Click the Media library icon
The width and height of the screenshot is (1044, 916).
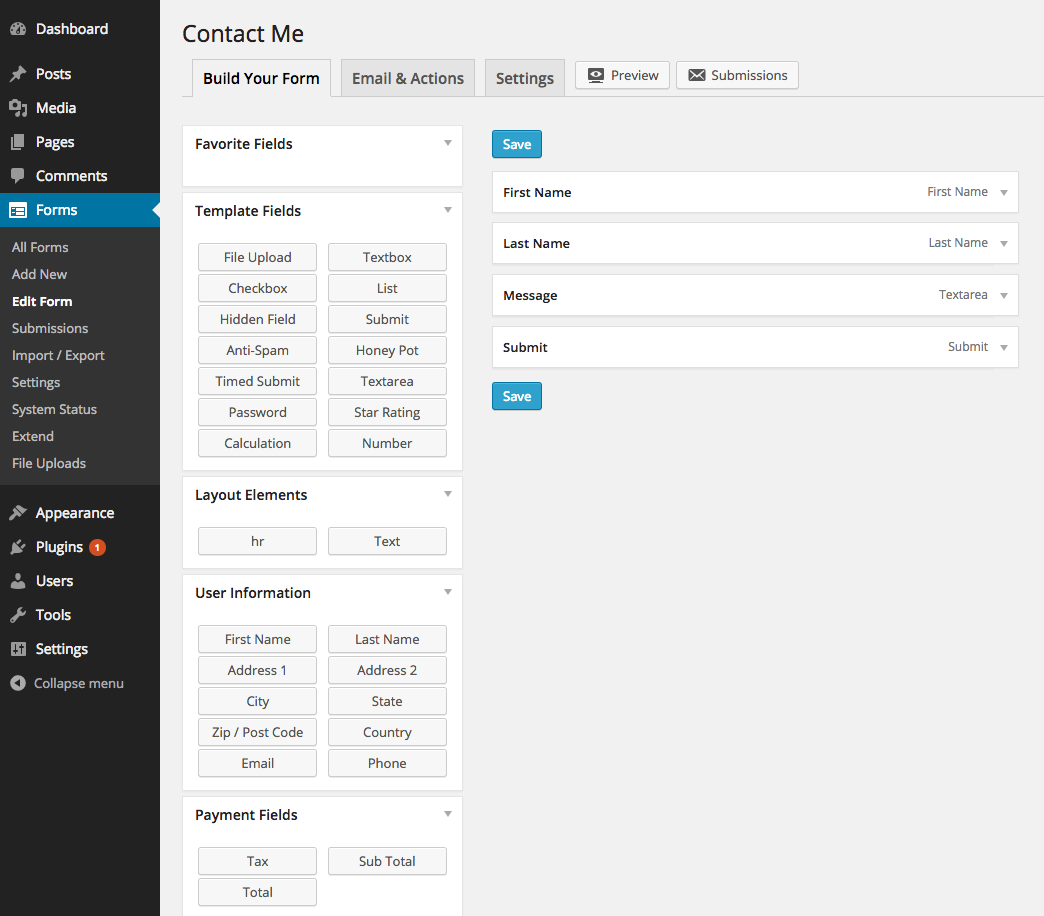18,108
